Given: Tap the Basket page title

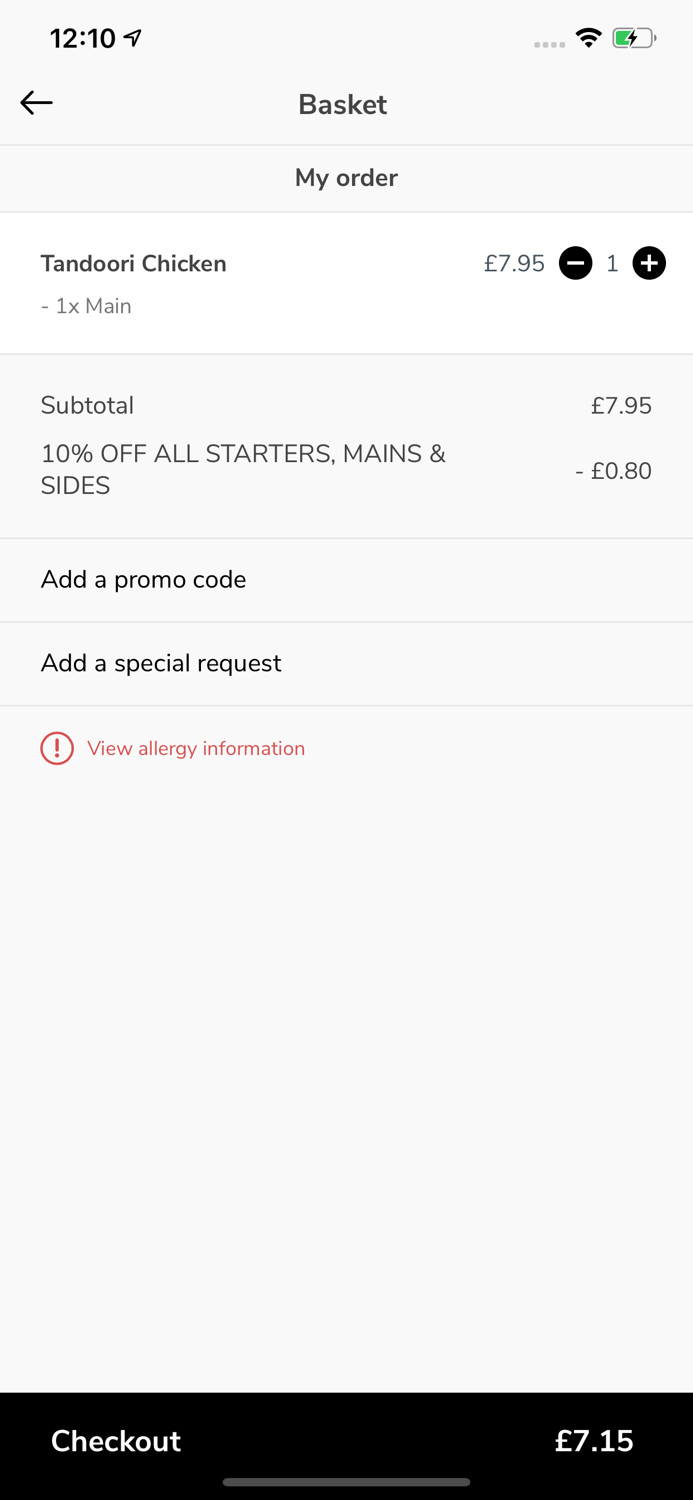Looking at the screenshot, I should (x=342, y=104).
